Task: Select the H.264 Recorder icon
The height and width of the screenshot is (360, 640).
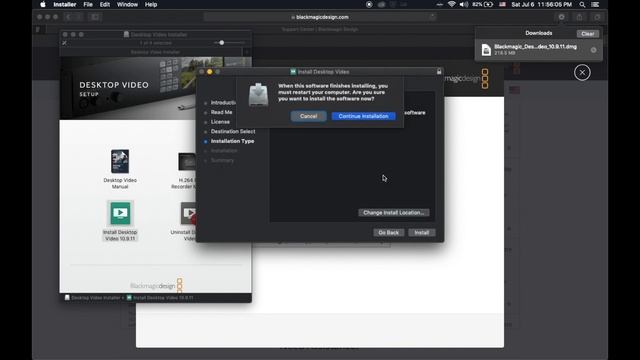Action: click(187, 162)
